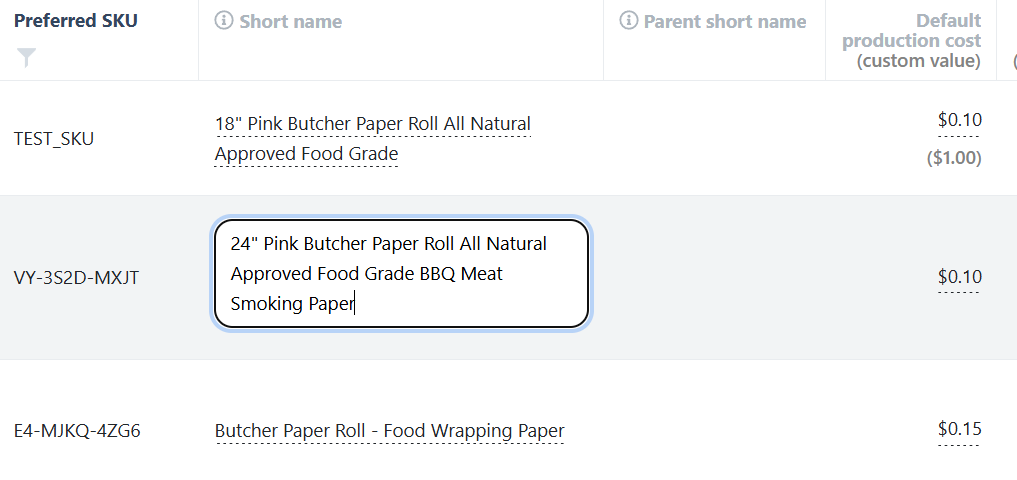Click the empty Parent short name cell for VY-3S2D-MXJT

coord(714,278)
